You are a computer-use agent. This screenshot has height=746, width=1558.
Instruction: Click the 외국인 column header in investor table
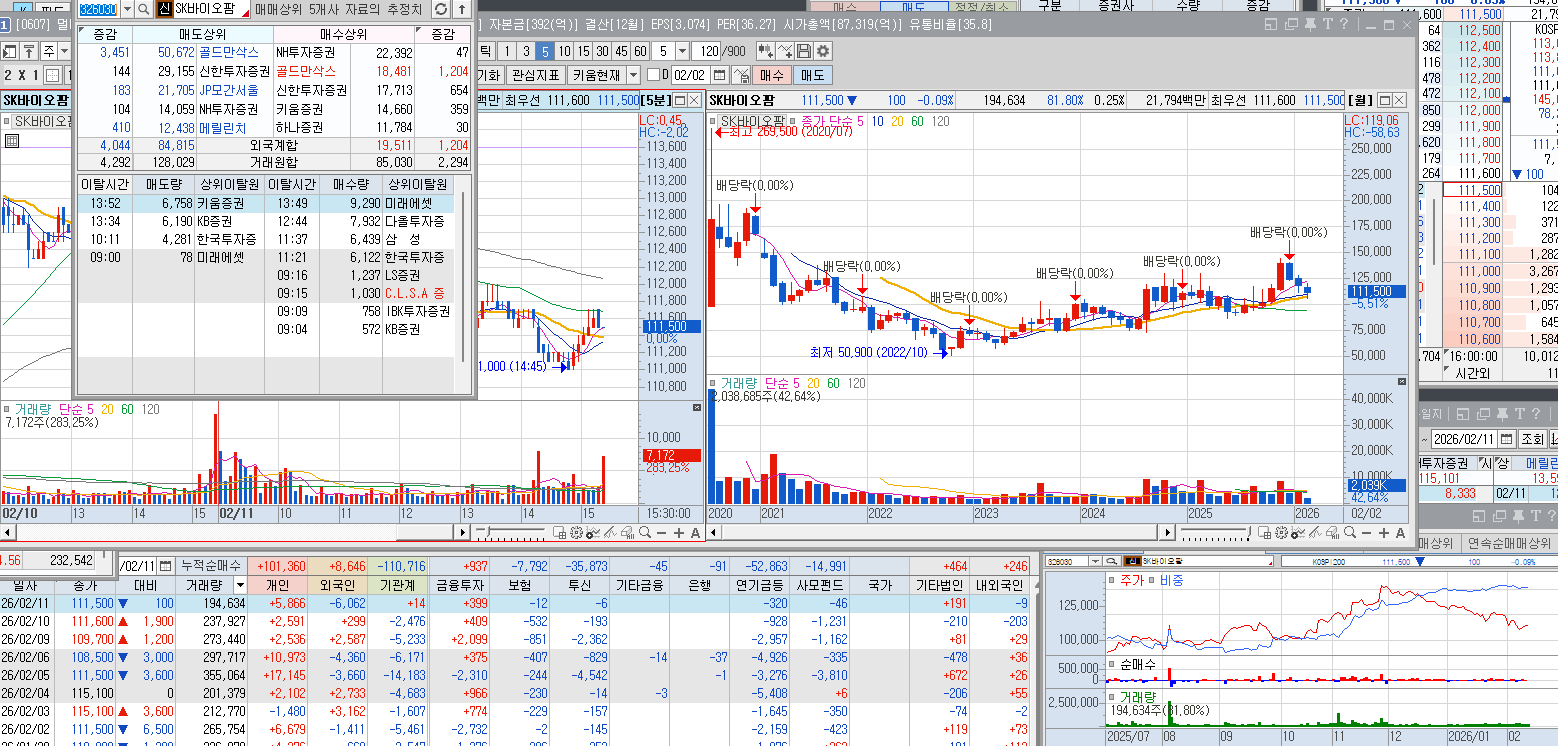click(x=338, y=585)
